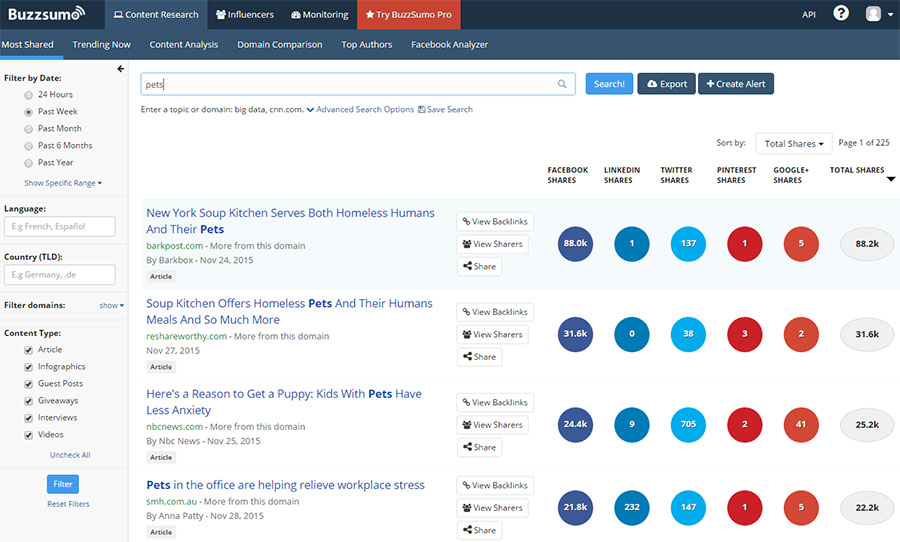This screenshot has height=542, width=900.
Task: Click the Language filter input
Action: (60, 226)
